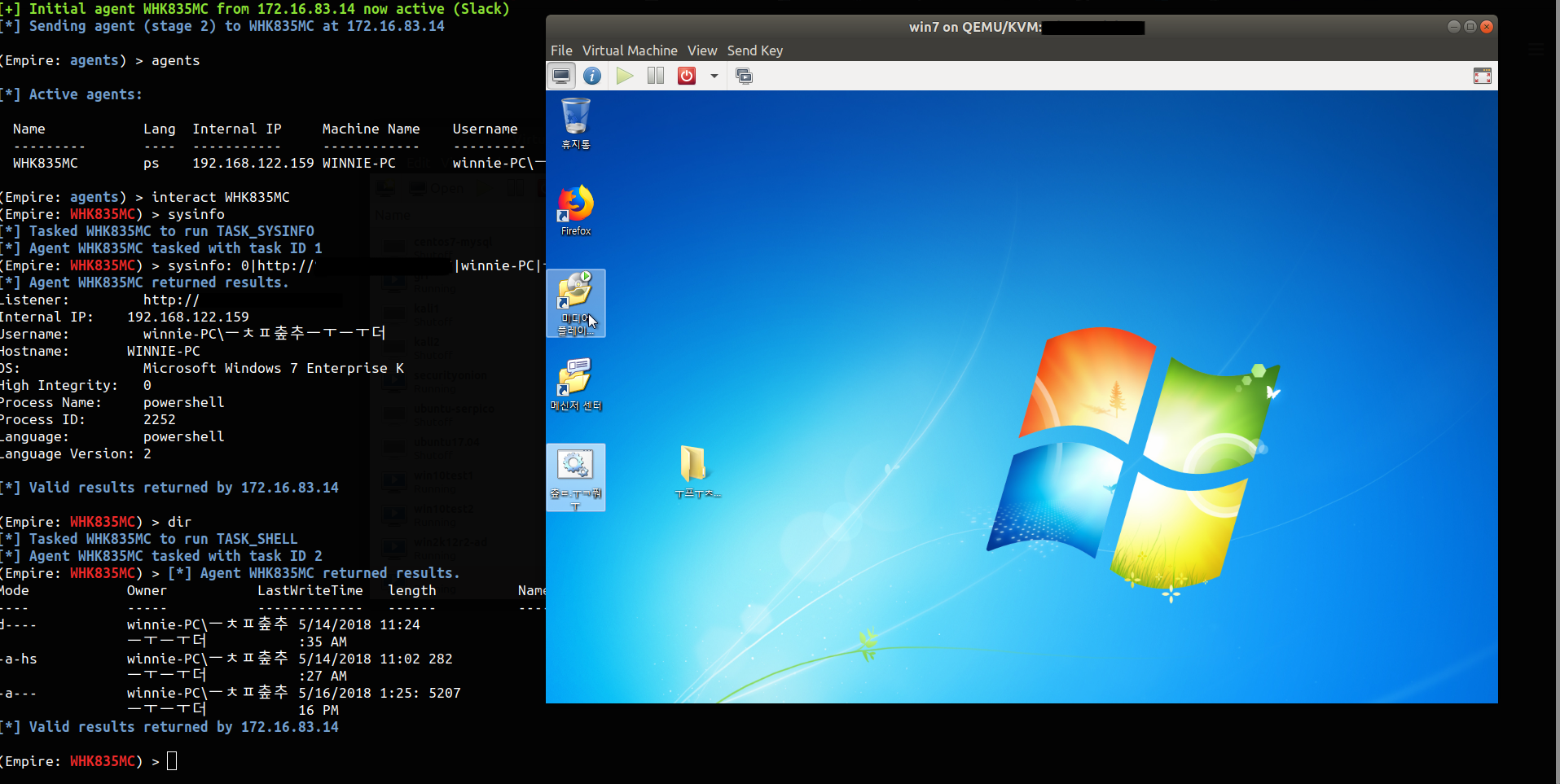Viewport: 1560px width, 784px height.
Task: Click the Run button to start the VM
Action: 624,76
